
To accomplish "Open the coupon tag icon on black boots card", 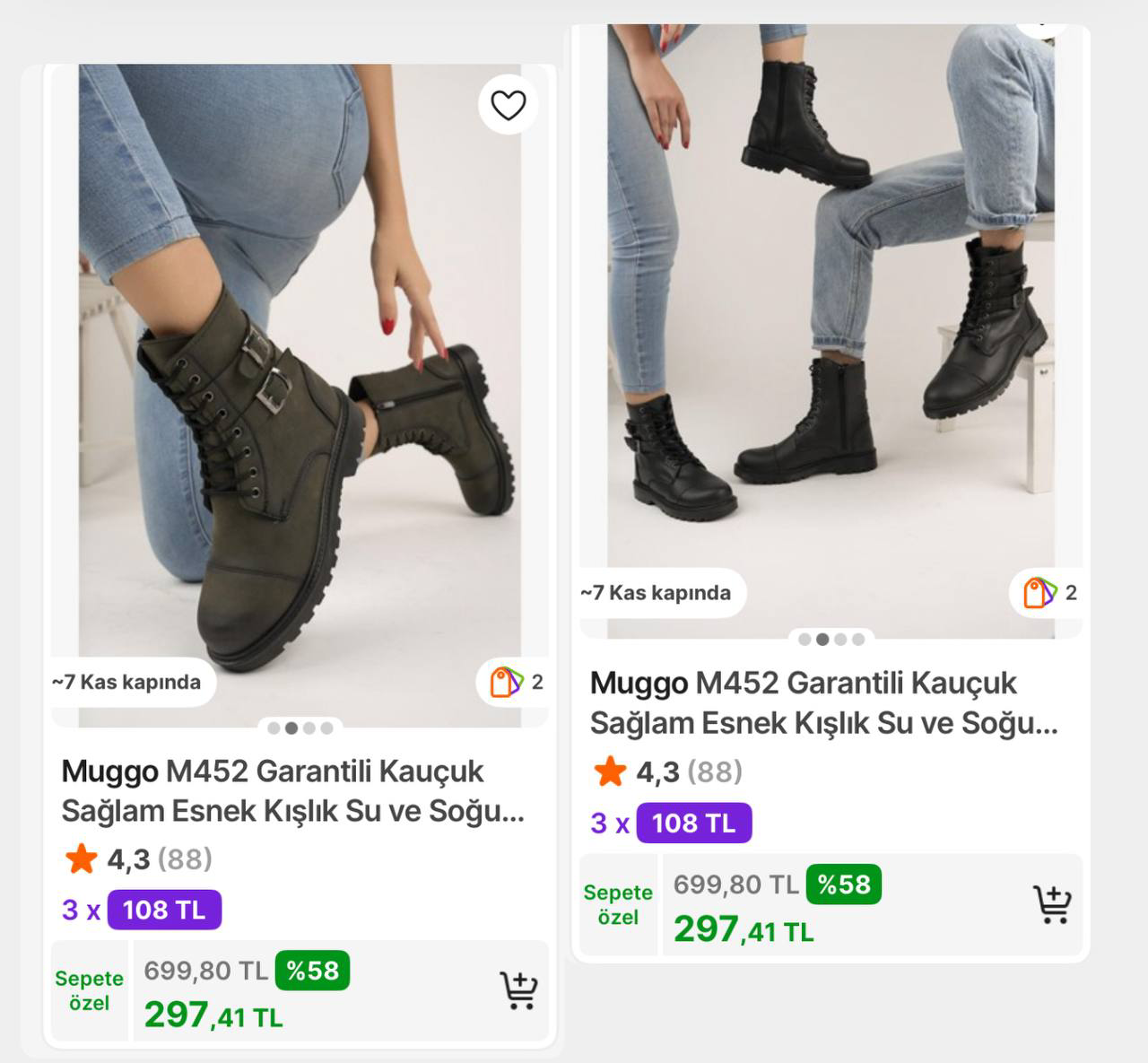I will click(x=1039, y=592).
